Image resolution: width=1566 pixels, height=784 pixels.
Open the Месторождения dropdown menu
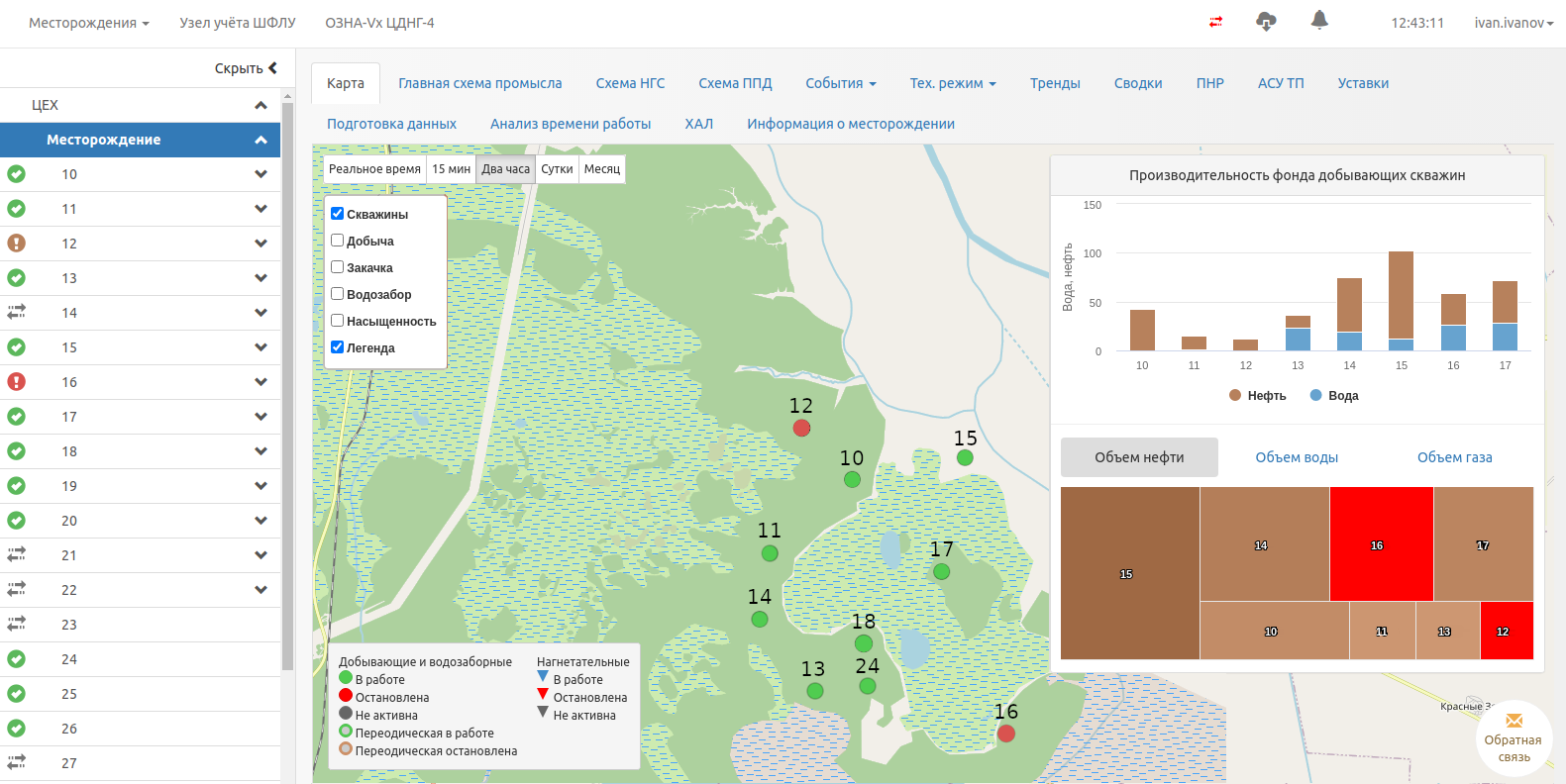[88, 23]
